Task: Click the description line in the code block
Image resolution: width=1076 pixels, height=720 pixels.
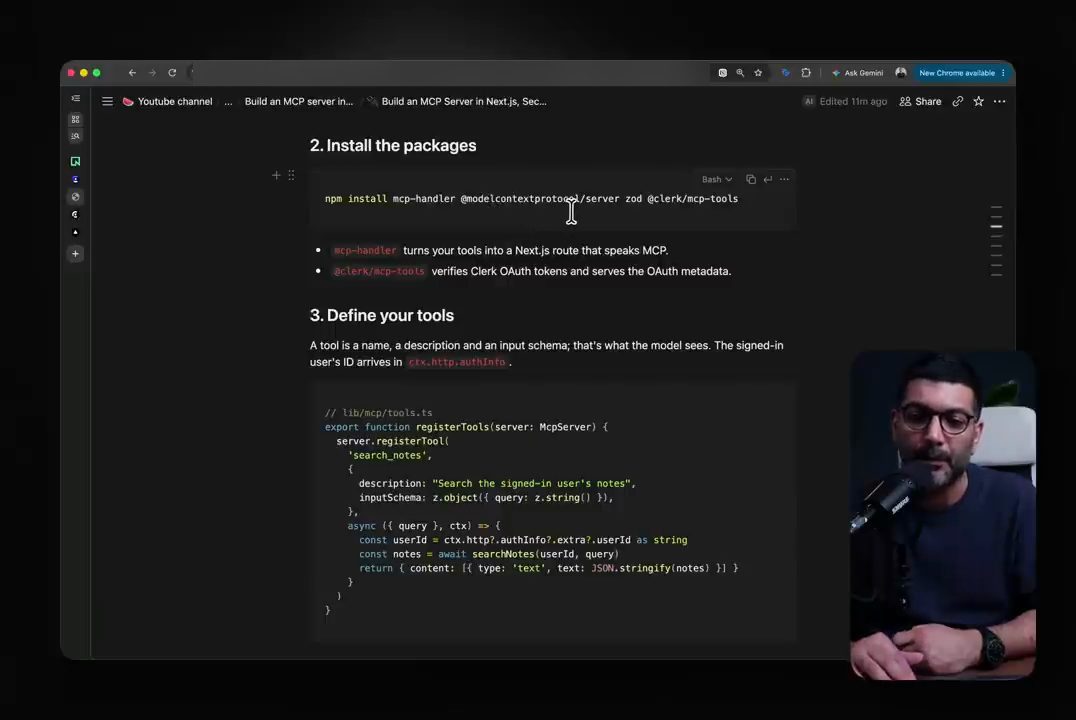Action: (x=497, y=483)
